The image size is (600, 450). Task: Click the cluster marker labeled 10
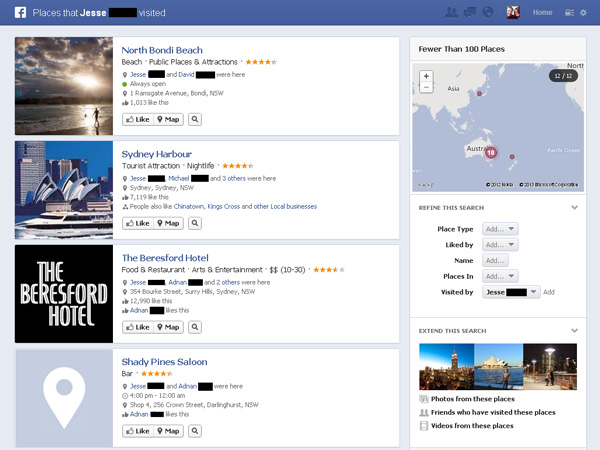click(x=491, y=153)
